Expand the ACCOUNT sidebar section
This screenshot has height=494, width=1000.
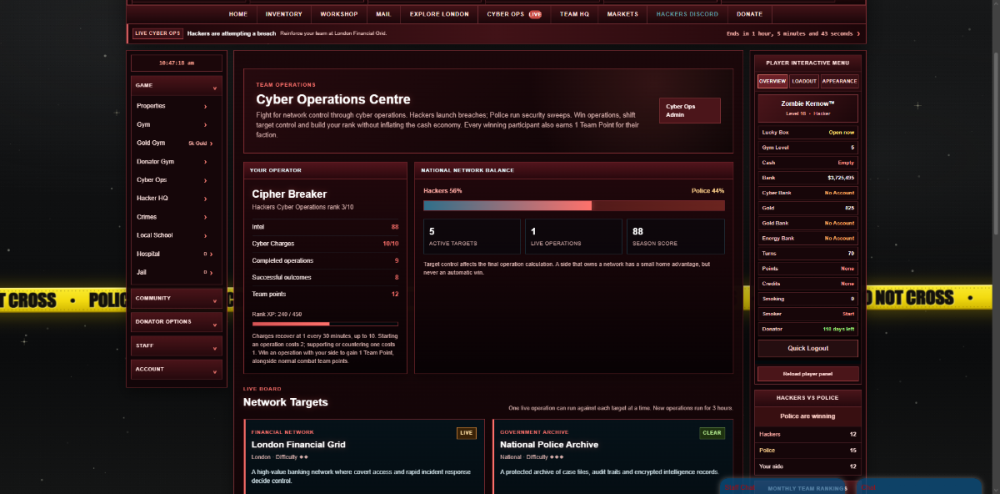click(x=177, y=369)
